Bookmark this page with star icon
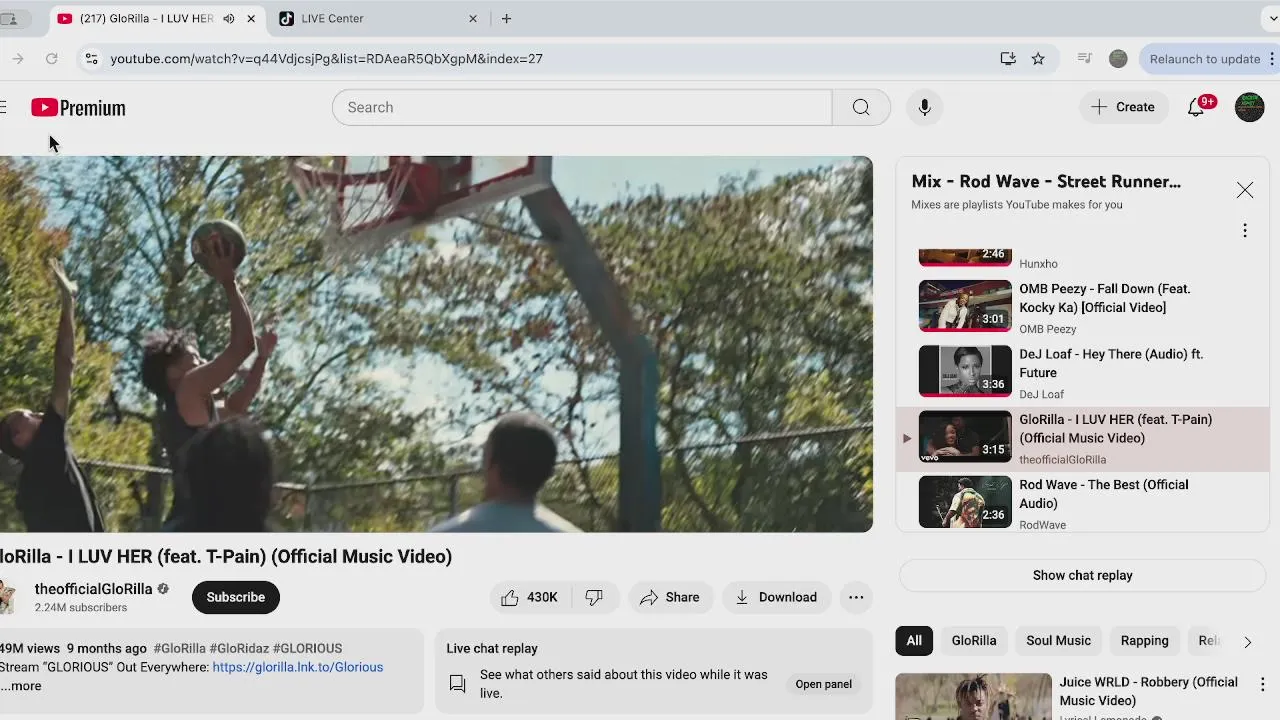The height and width of the screenshot is (720, 1280). tap(1038, 59)
